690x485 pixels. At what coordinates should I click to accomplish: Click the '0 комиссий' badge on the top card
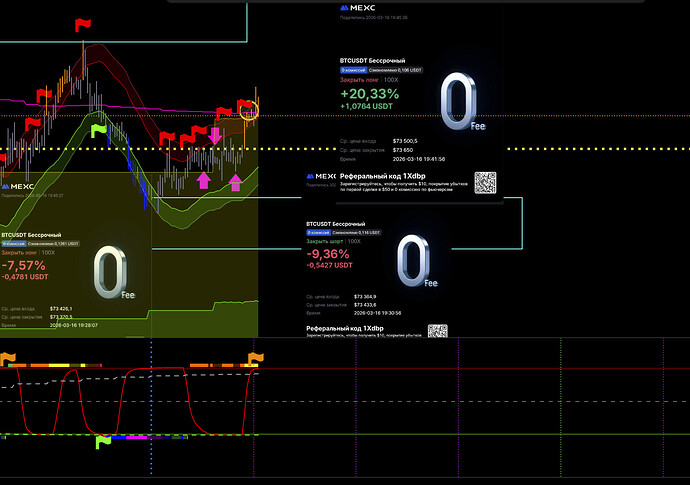(352, 70)
